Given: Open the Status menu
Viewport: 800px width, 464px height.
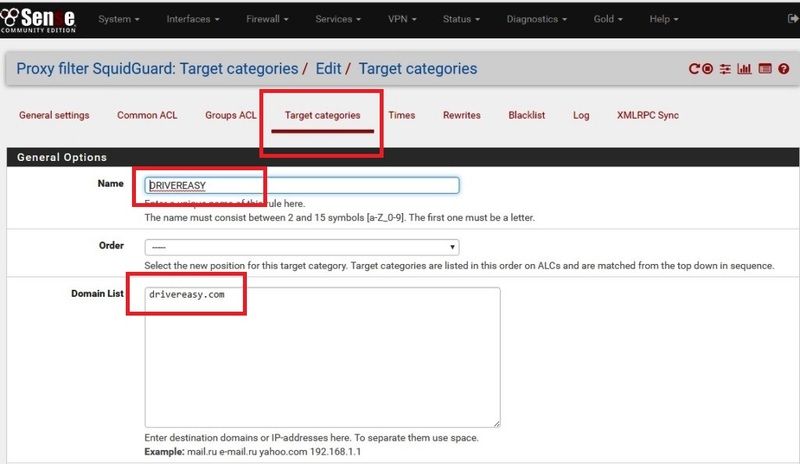Looking at the screenshot, I should [x=461, y=19].
